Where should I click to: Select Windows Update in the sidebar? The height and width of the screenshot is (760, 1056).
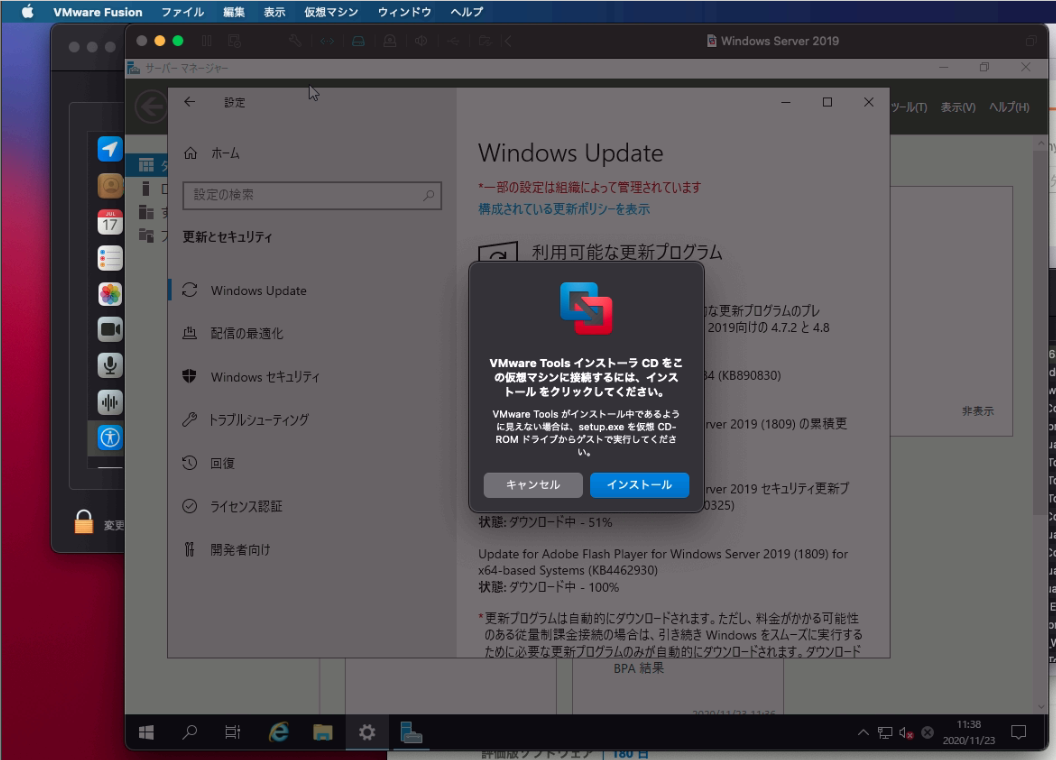(258, 290)
